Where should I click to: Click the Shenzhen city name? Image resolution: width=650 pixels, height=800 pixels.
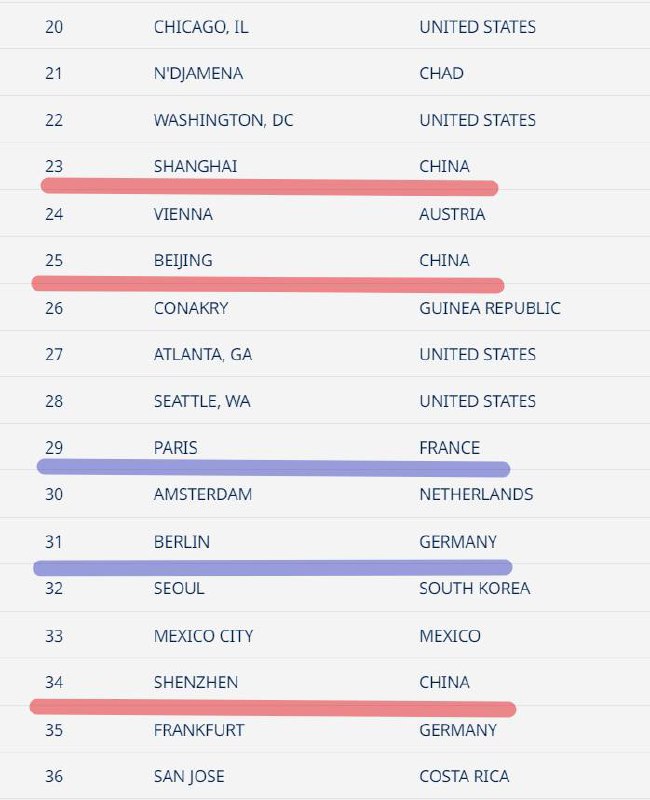[x=196, y=682]
